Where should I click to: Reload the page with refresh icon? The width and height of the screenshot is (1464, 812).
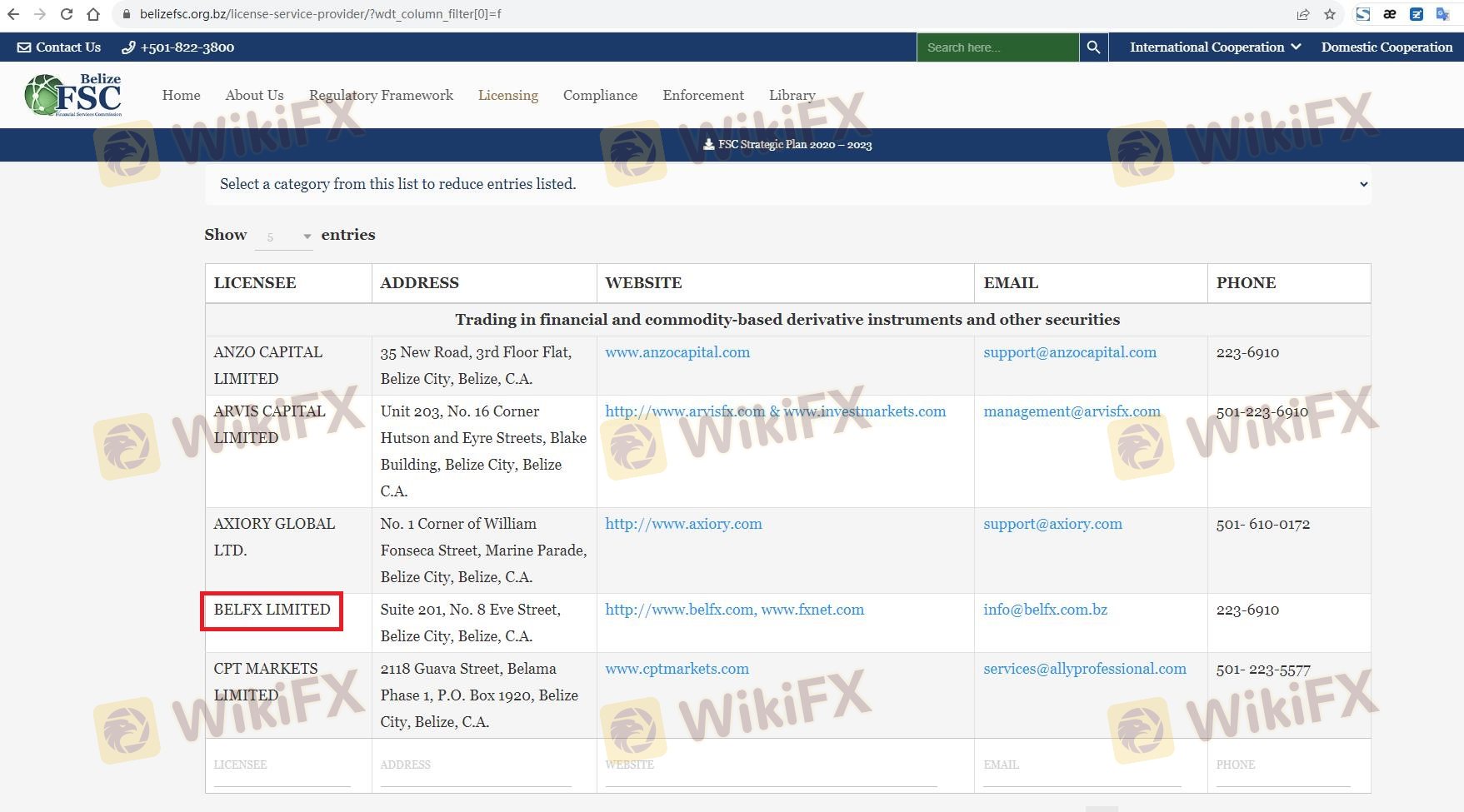pos(67,14)
